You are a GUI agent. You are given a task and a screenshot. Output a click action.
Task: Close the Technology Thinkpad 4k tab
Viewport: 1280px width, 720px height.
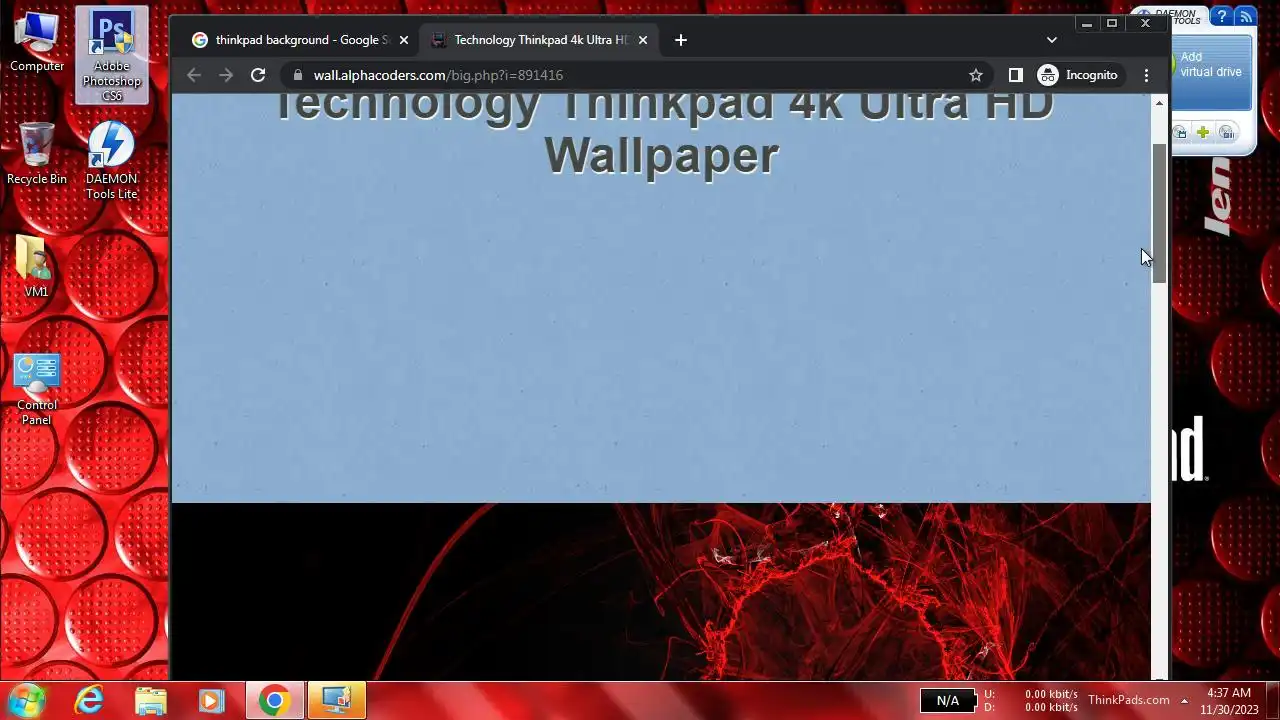coord(643,40)
